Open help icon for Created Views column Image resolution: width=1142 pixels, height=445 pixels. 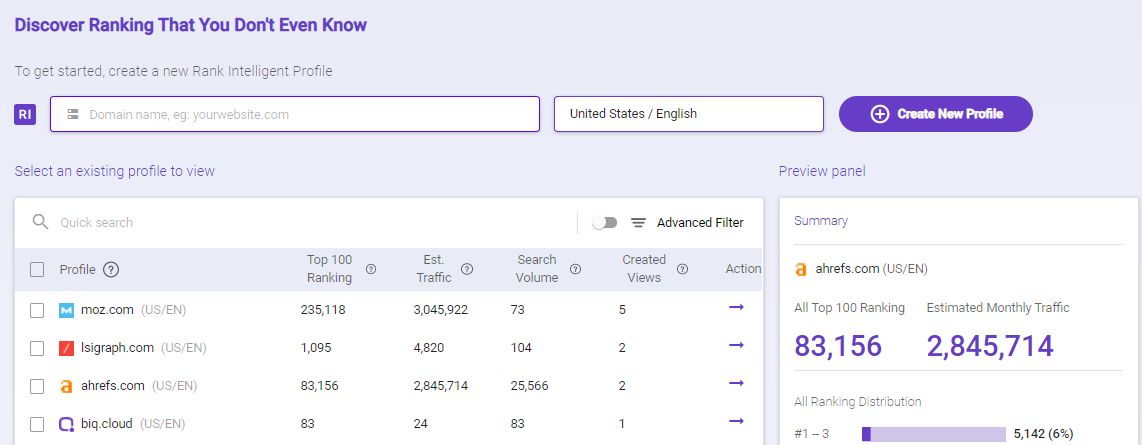(682, 269)
